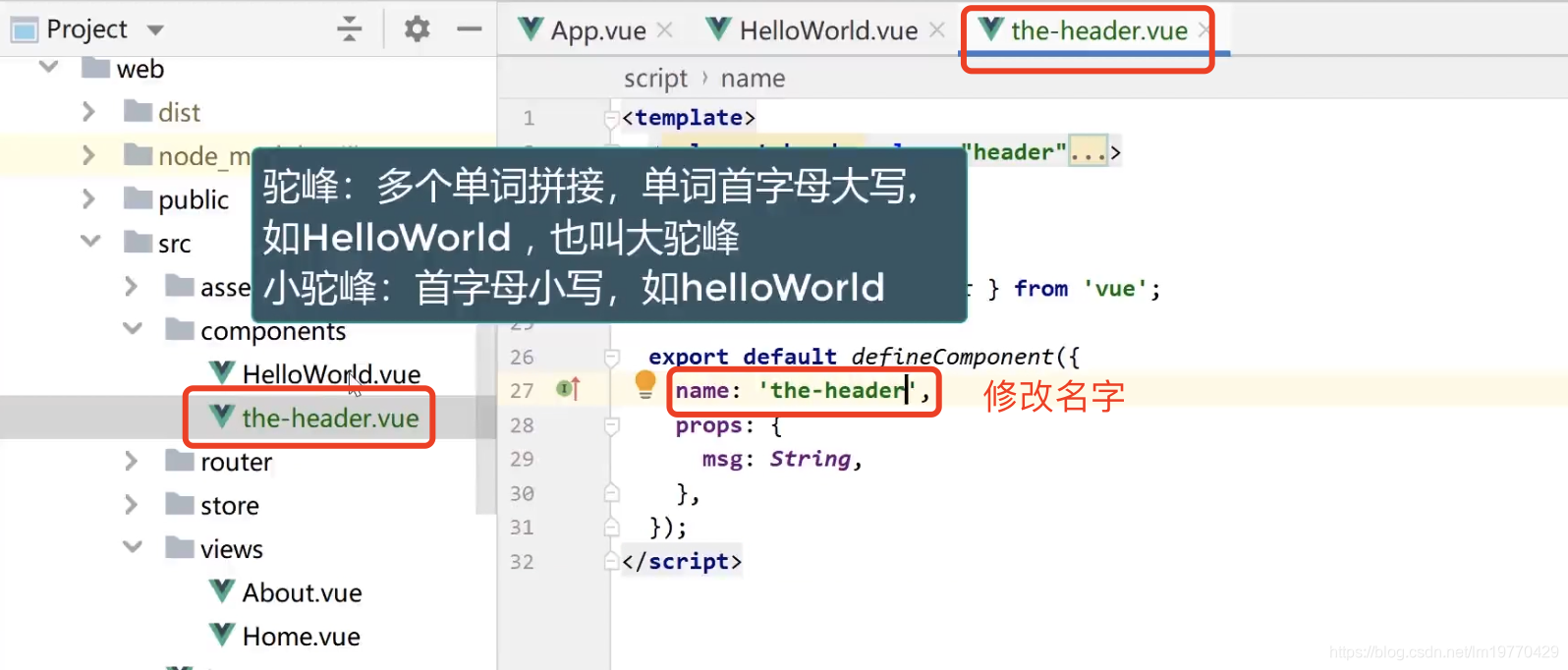The image size is (1568, 670).
Task: Click the Vue icon of Home.vue
Action: tap(222, 635)
